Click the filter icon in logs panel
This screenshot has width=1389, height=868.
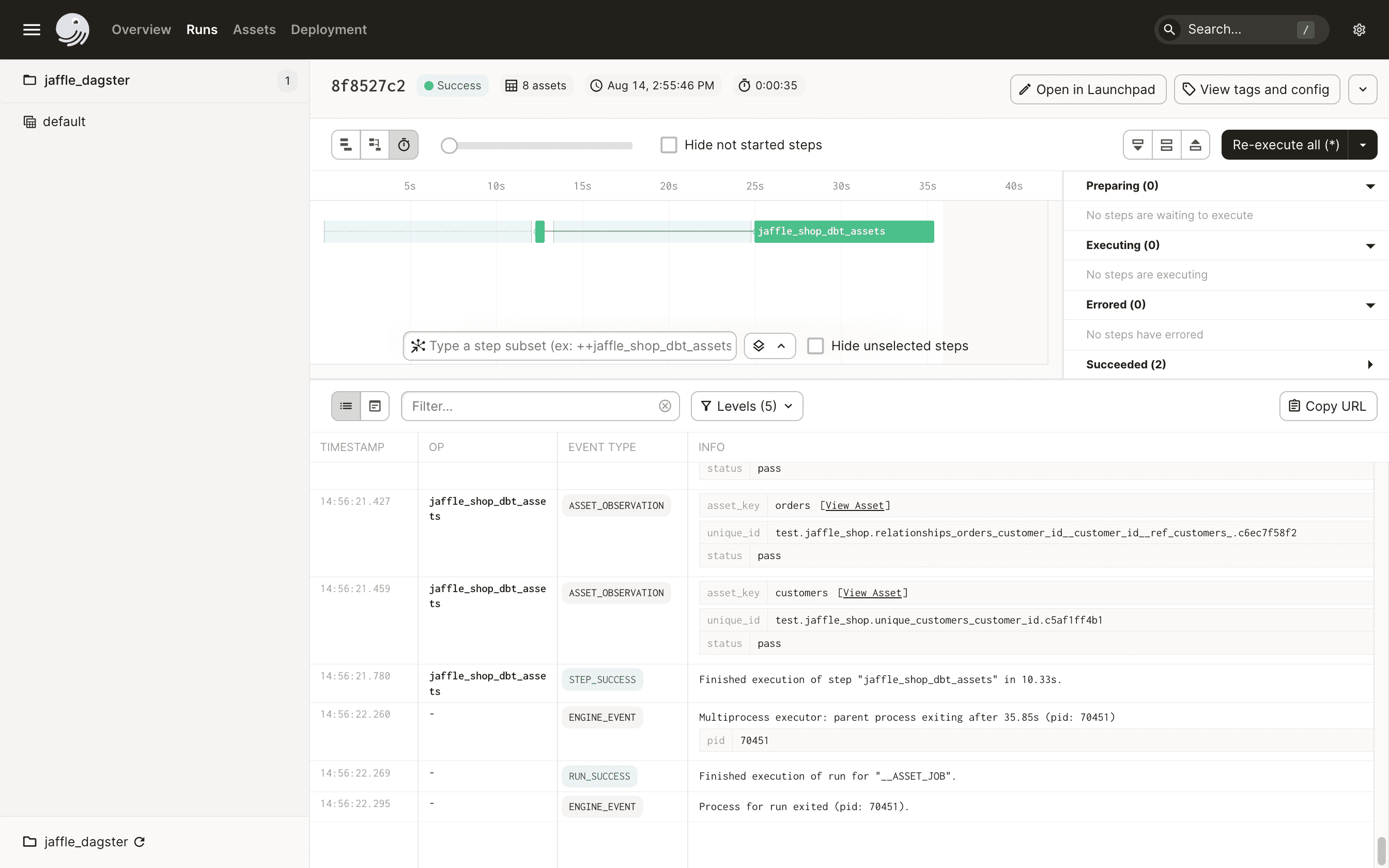pyautogui.click(x=706, y=406)
